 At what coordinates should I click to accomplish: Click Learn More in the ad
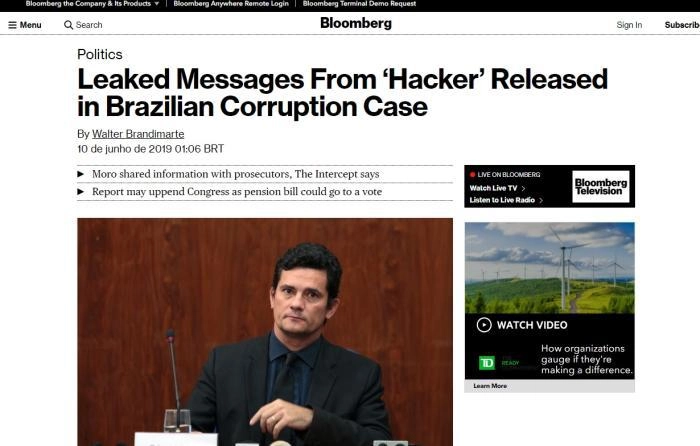pyautogui.click(x=490, y=386)
